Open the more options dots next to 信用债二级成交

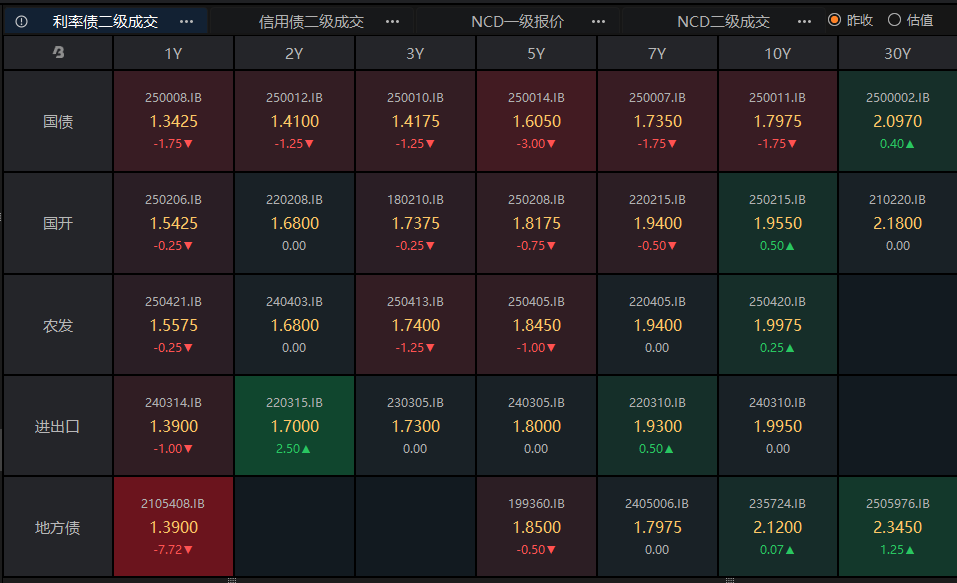(392, 22)
